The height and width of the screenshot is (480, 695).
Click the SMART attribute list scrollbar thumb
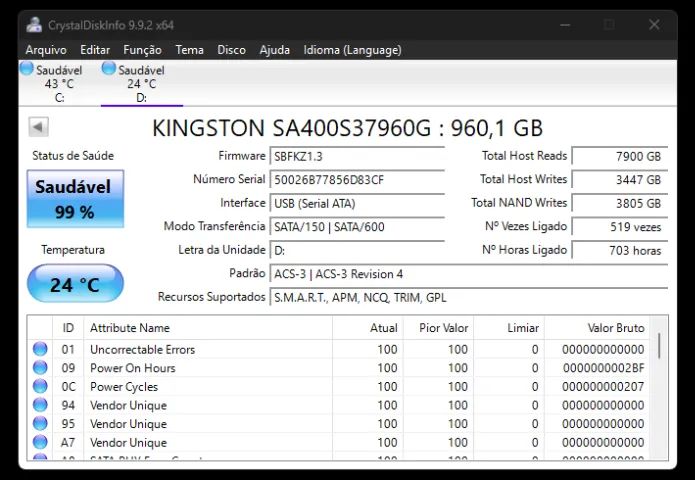(x=659, y=346)
